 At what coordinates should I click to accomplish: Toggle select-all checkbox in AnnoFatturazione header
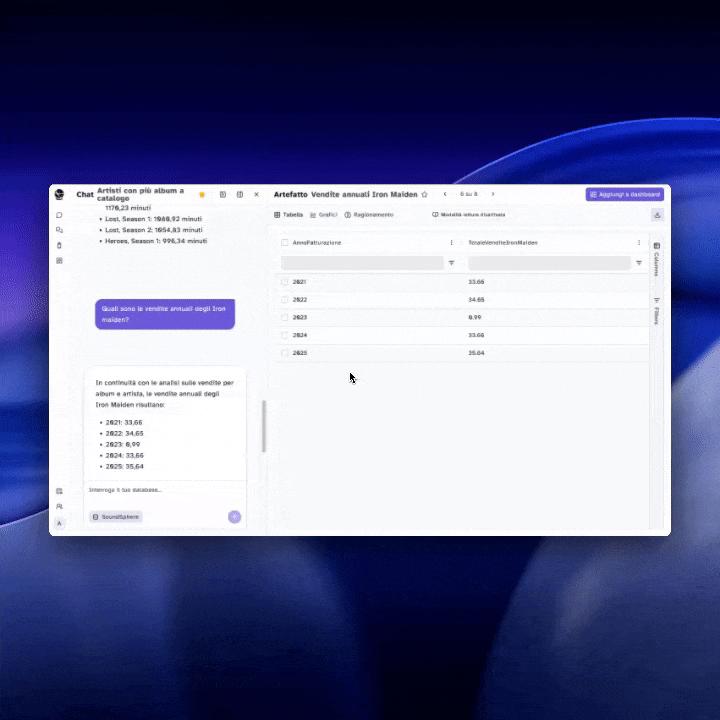click(x=285, y=242)
